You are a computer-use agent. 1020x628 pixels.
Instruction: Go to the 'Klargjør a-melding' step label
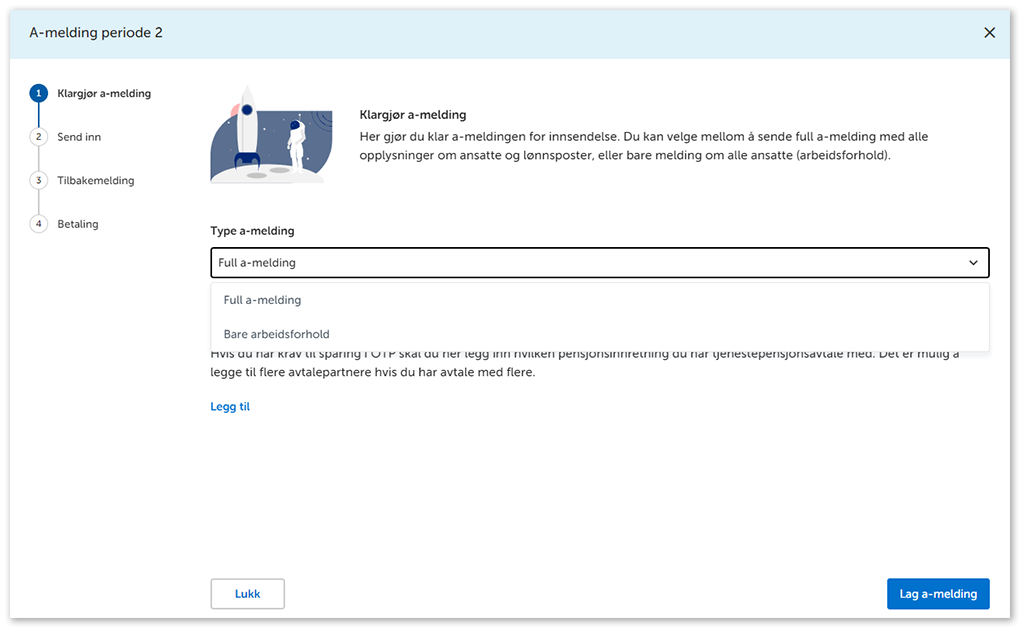(104, 94)
